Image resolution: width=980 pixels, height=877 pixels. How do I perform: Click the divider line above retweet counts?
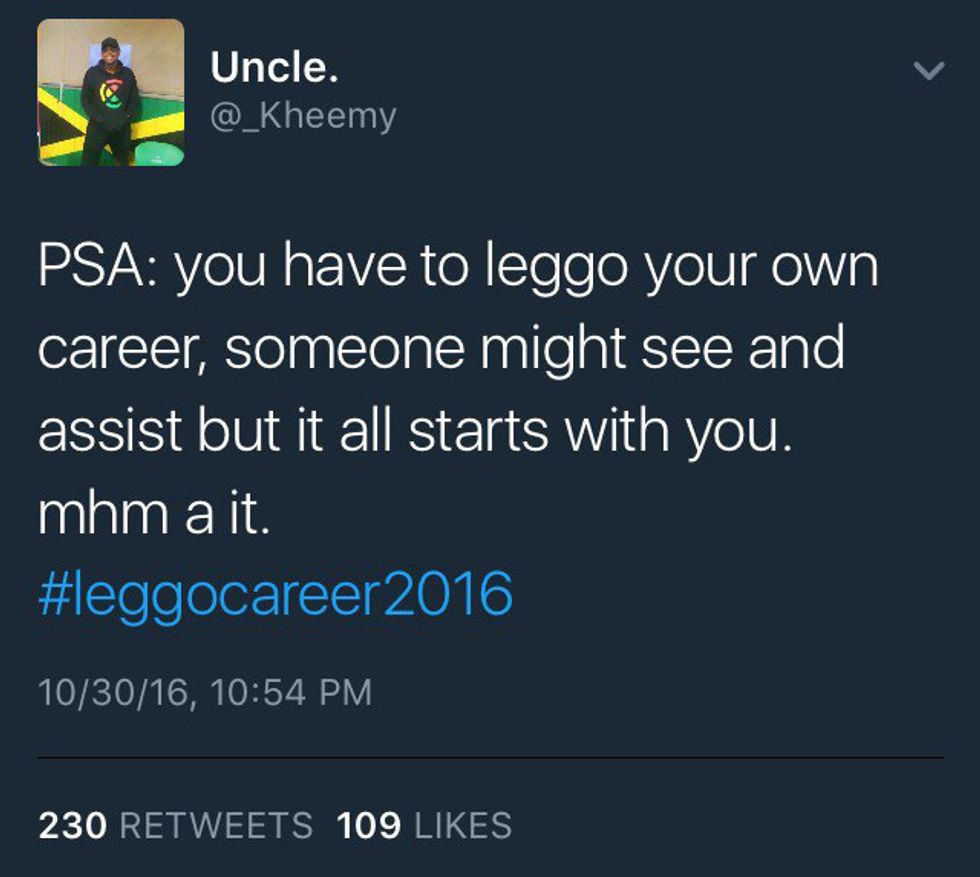pos(491,758)
